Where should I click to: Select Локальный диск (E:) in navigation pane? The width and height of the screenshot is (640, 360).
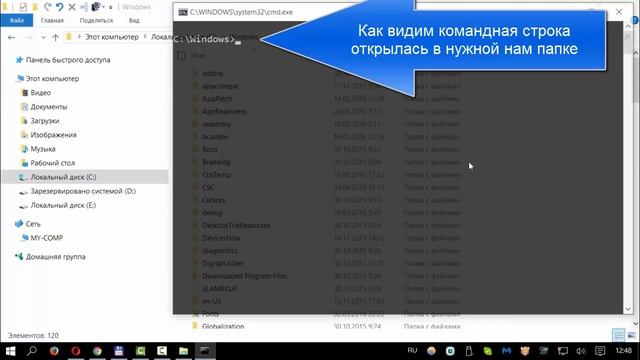pyautogui.click(x=63, y=205)
